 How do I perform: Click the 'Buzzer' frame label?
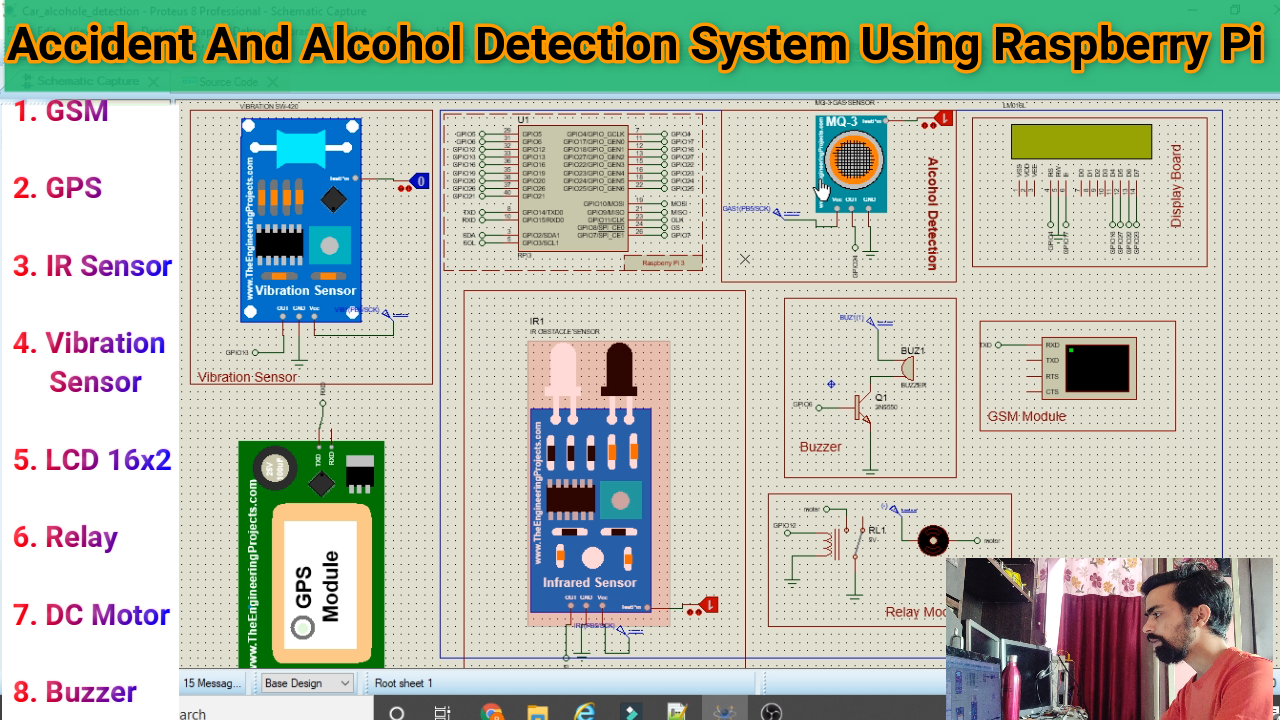820,447
